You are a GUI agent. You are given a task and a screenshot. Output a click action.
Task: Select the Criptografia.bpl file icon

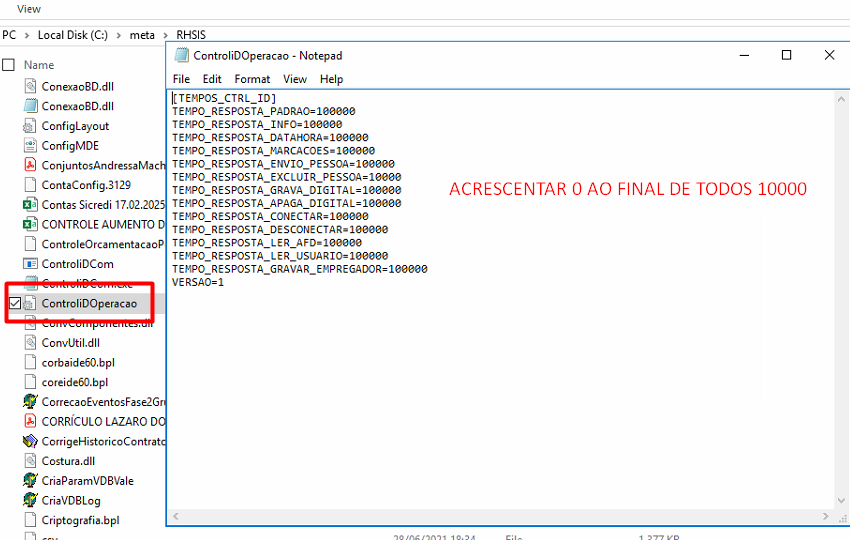point(31,520)
